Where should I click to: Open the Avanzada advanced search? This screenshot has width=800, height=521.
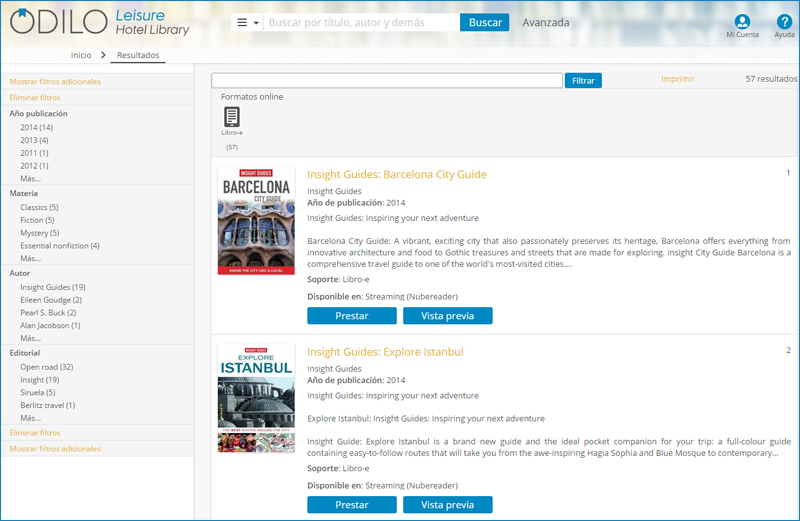[545, 22]
